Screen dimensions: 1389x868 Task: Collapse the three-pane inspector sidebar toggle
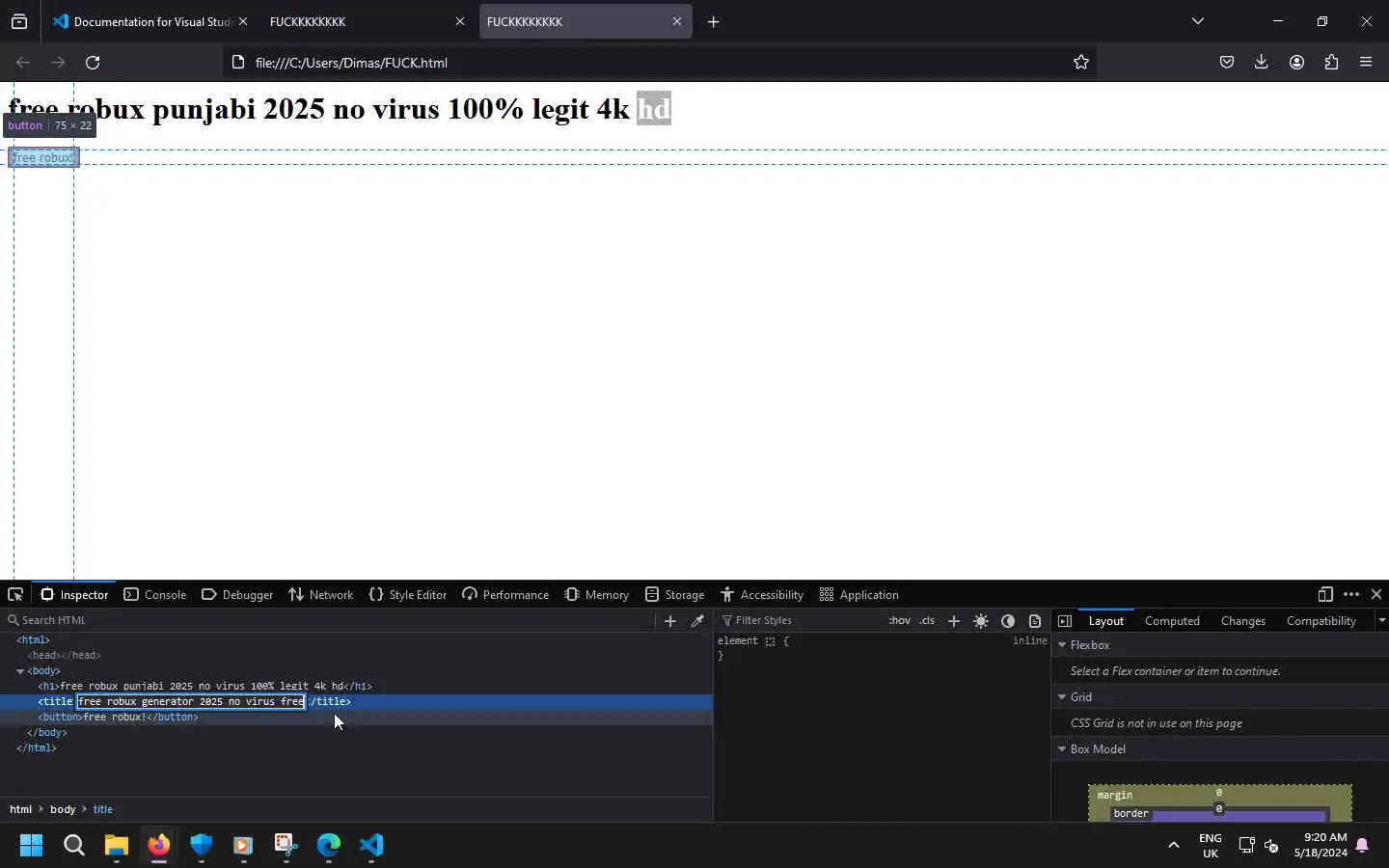(1065, 621)
